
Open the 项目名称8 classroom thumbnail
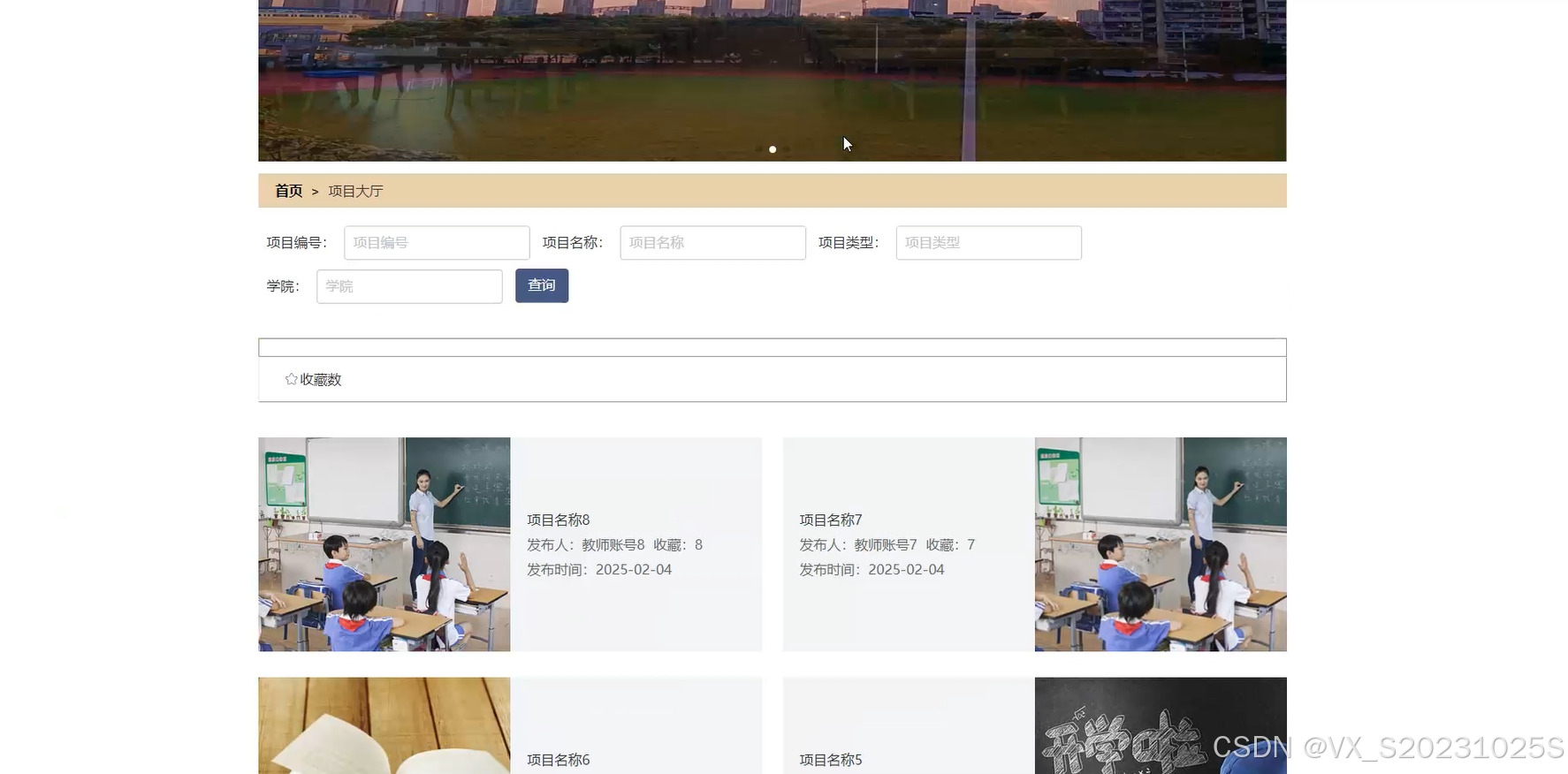[x=384, y=544]
